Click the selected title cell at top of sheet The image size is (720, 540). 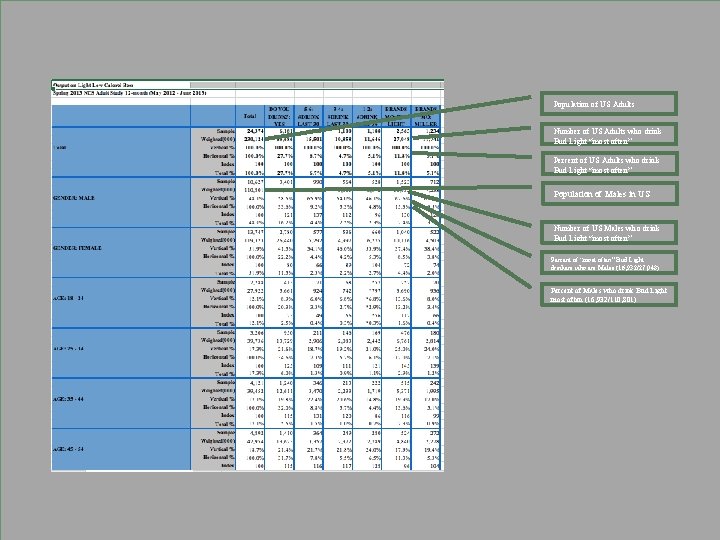tap(121, 85)
